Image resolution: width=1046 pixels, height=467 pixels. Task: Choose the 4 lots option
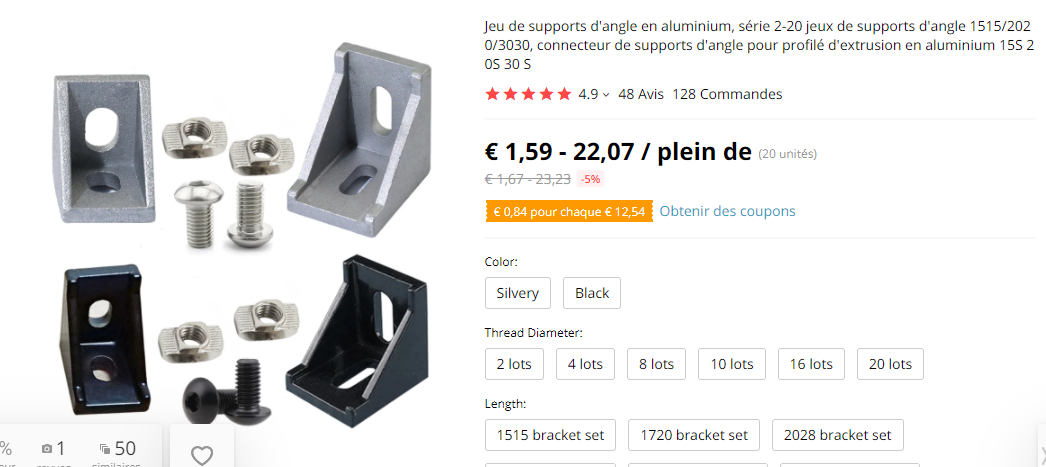point(585,364)
